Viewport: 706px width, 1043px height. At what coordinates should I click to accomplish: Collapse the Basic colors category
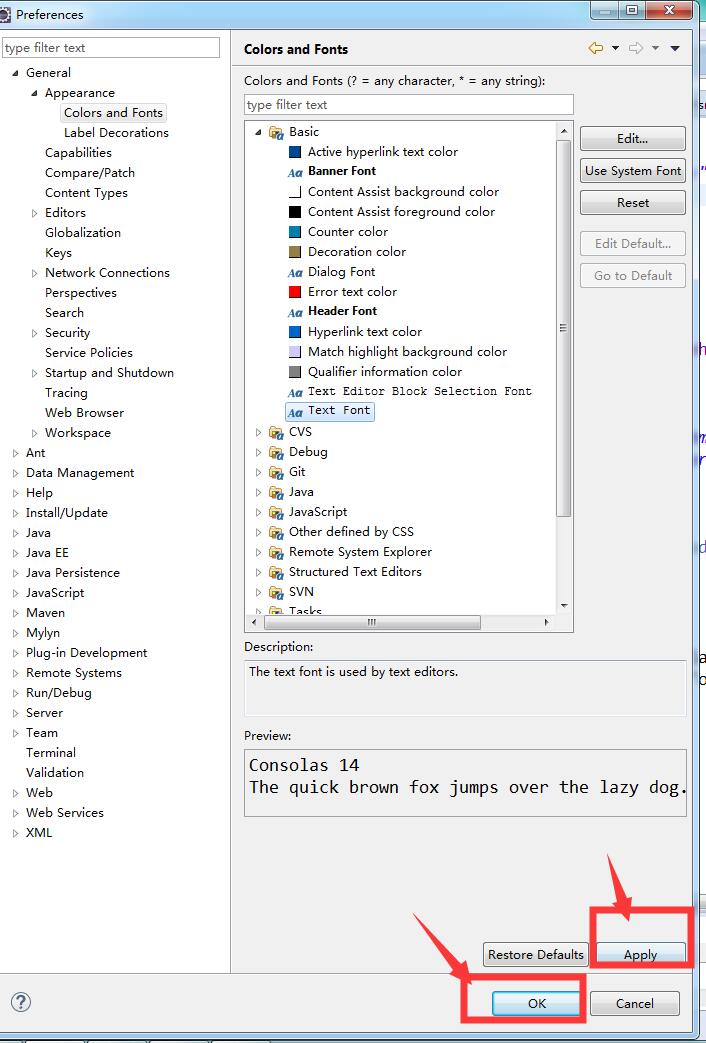258,132
